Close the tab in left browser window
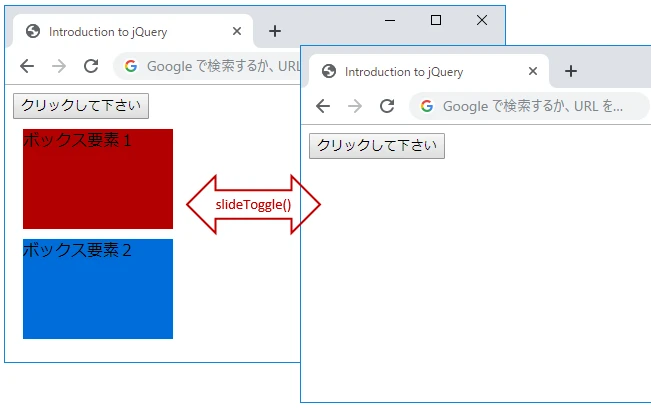The image size is (651, 409). (237, 31)
